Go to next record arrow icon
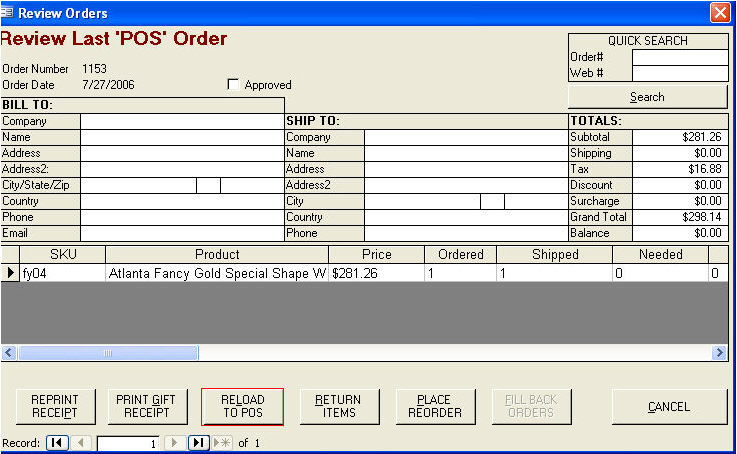Screen dimensions: 737x454 pos(174,443)
